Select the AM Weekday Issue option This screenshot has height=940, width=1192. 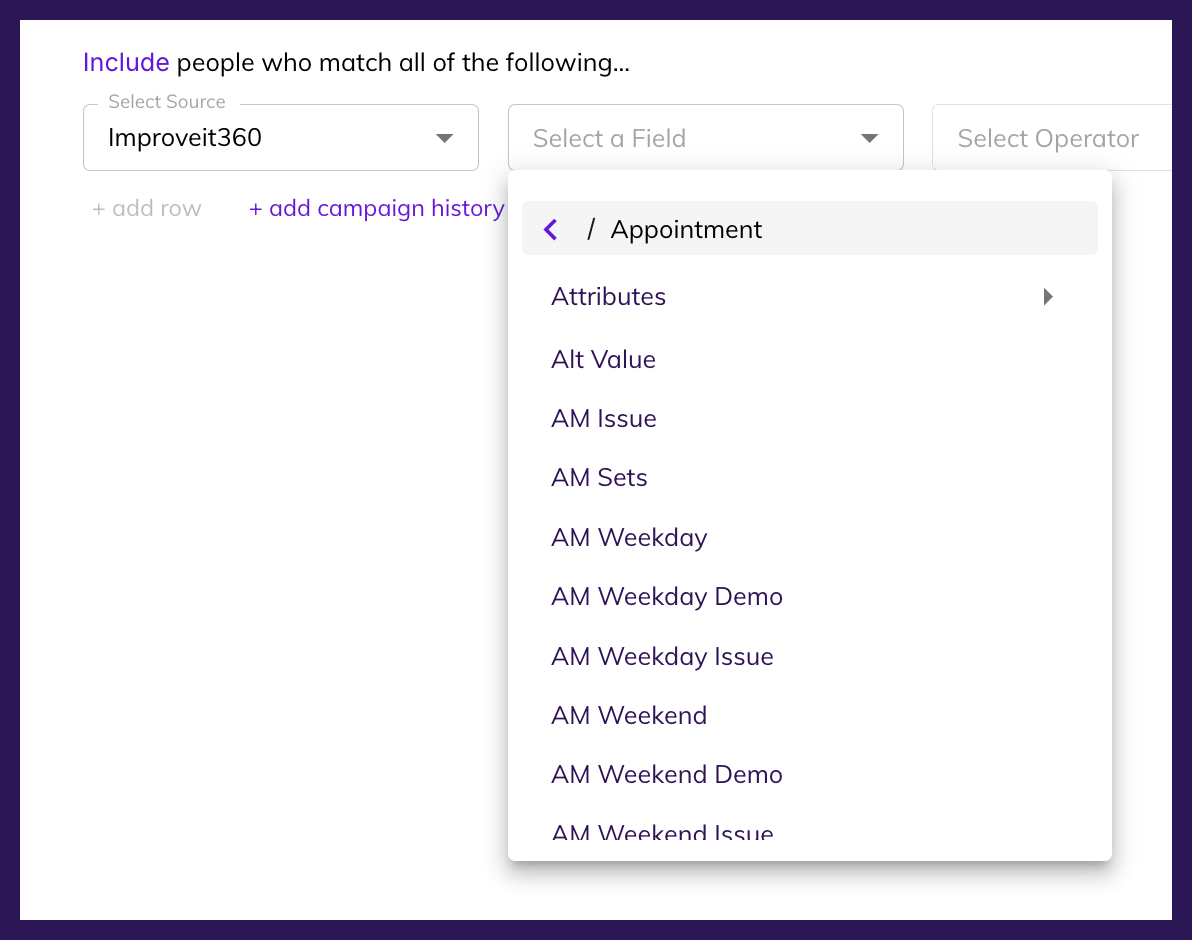(662, 656)
